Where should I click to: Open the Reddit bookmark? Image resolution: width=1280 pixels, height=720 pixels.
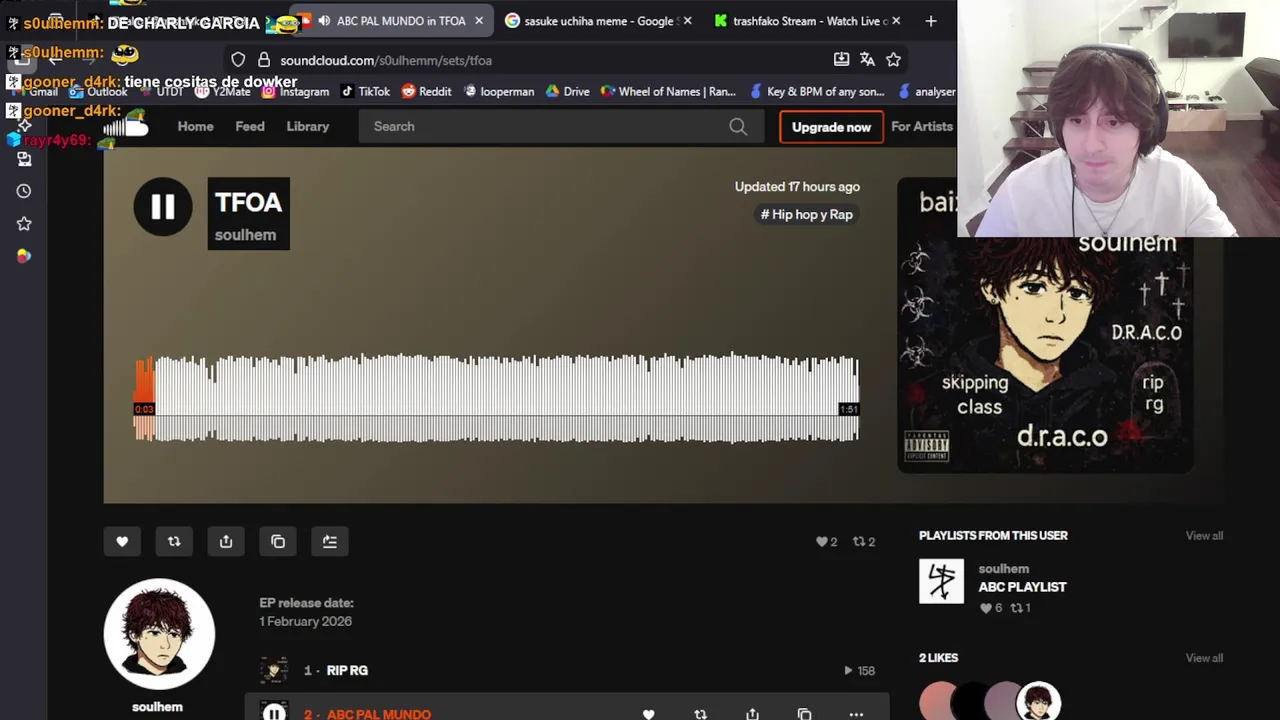[426, 91]
